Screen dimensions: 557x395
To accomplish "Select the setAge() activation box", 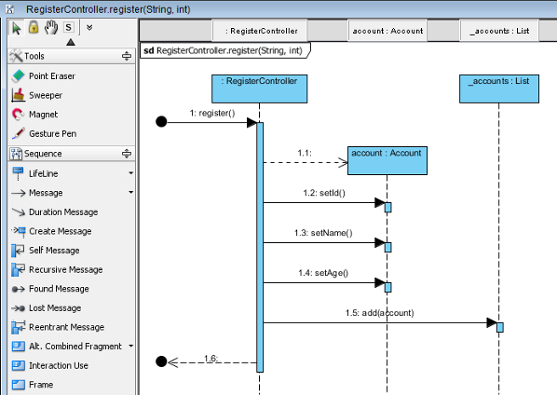I will (x=388, y=287).
